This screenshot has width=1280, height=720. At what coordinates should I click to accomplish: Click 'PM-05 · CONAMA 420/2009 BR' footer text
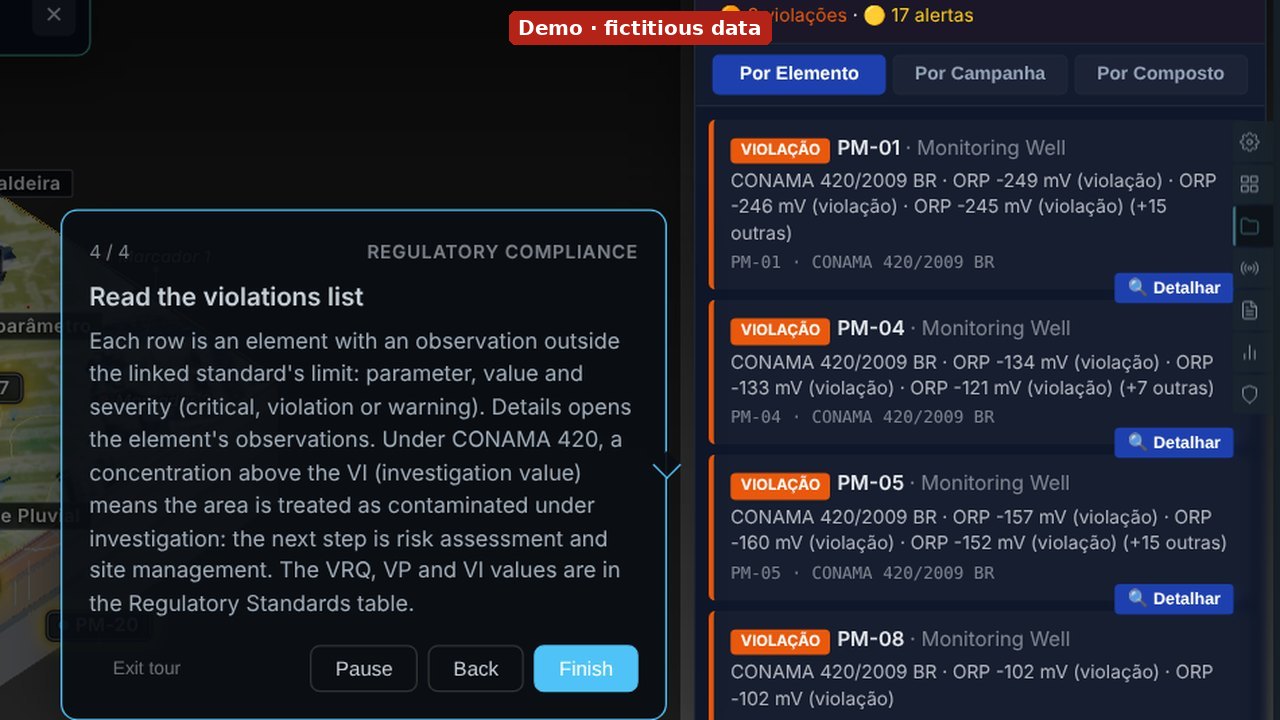point(862,573)
